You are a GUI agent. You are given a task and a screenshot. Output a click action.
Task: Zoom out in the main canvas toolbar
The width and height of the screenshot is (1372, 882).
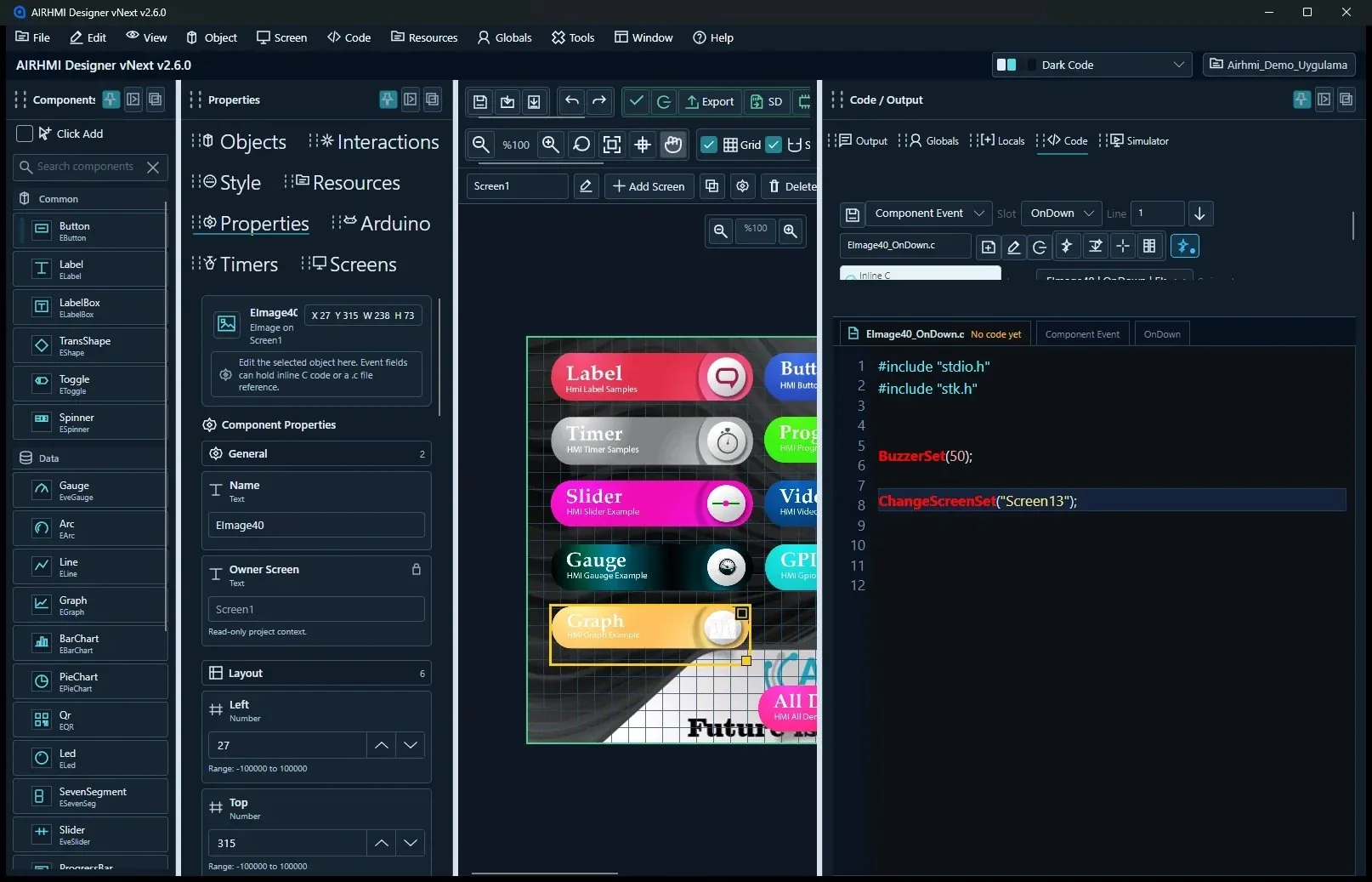point(481,145)
